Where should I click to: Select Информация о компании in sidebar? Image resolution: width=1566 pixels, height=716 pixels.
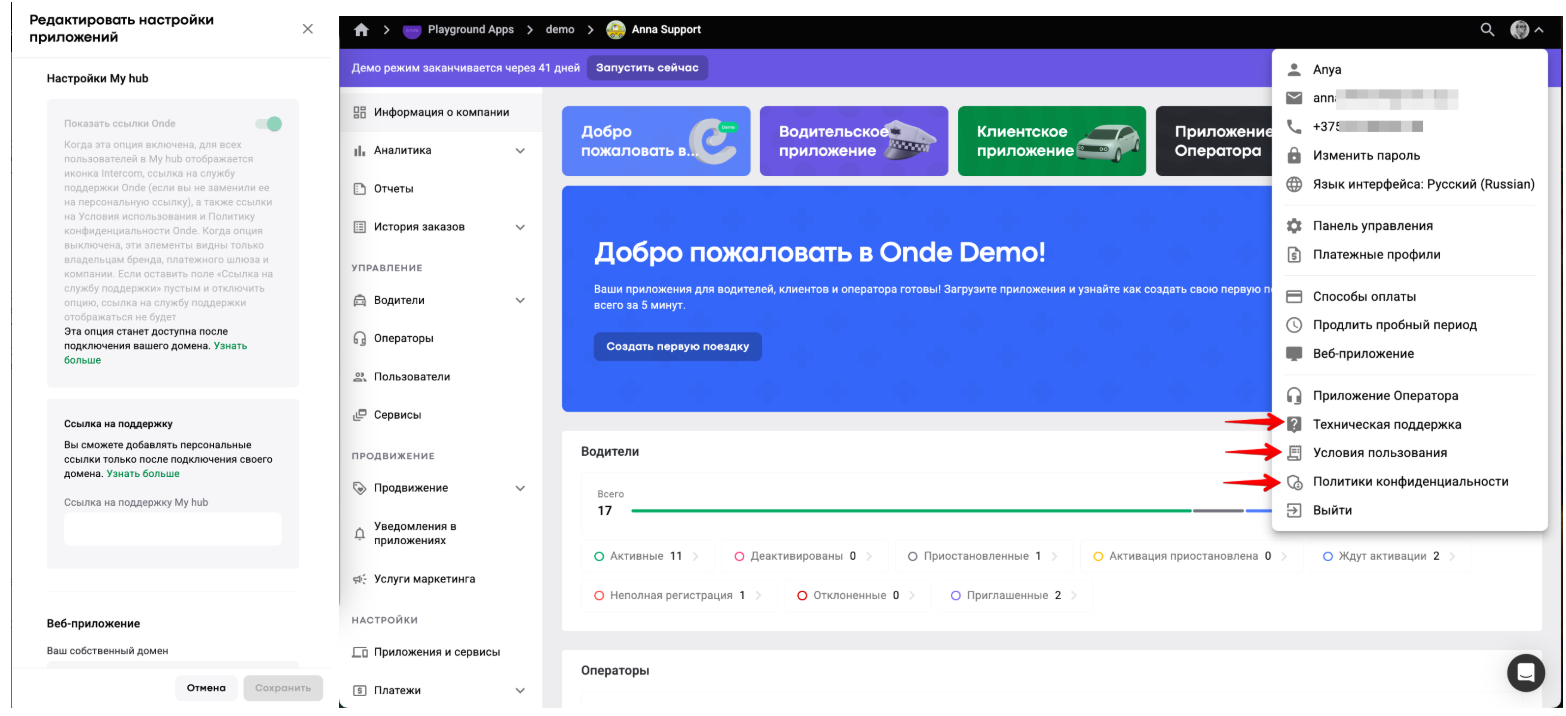click(x=441, y=112)
